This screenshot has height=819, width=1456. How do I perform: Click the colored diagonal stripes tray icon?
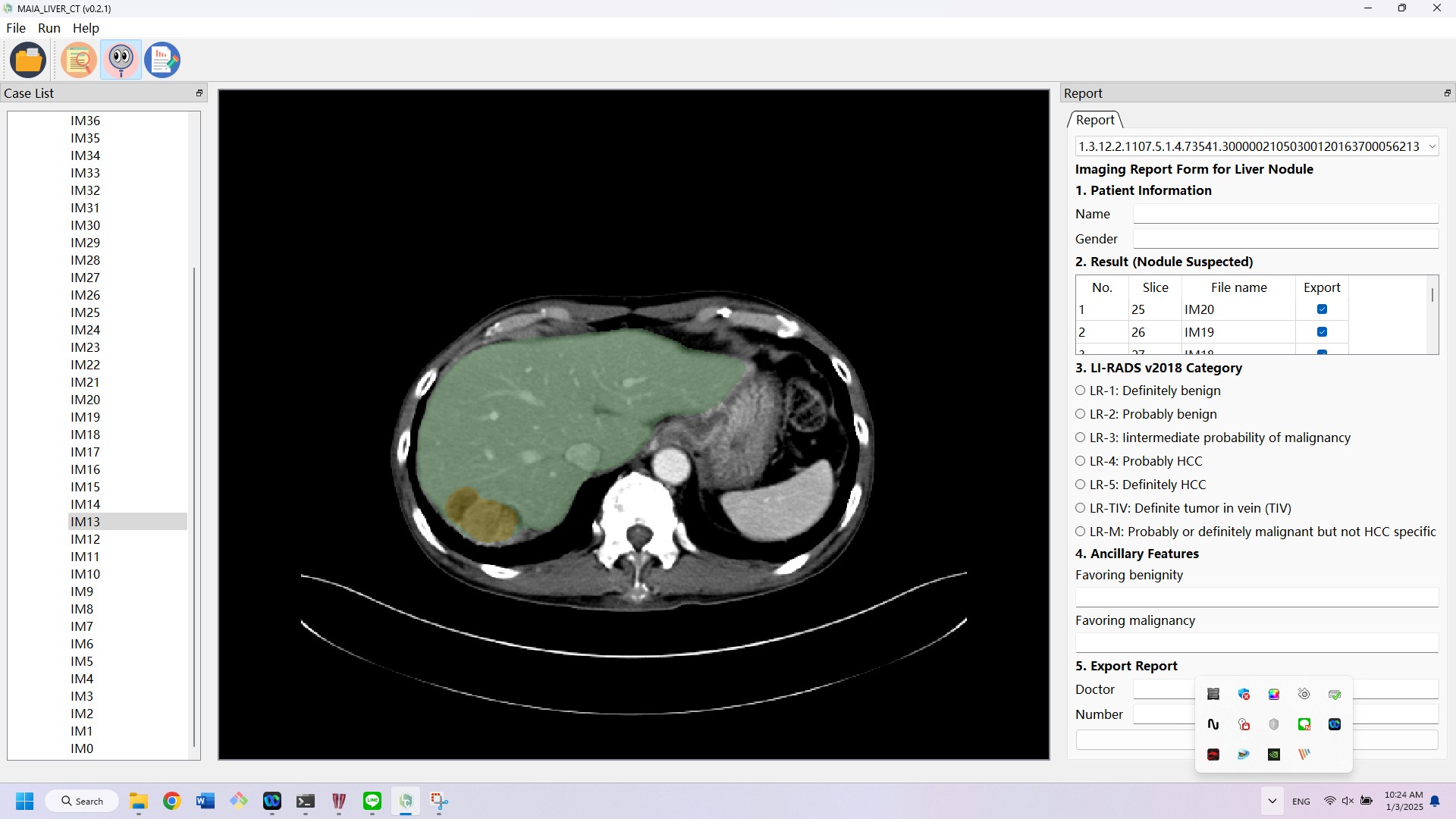1304,755
